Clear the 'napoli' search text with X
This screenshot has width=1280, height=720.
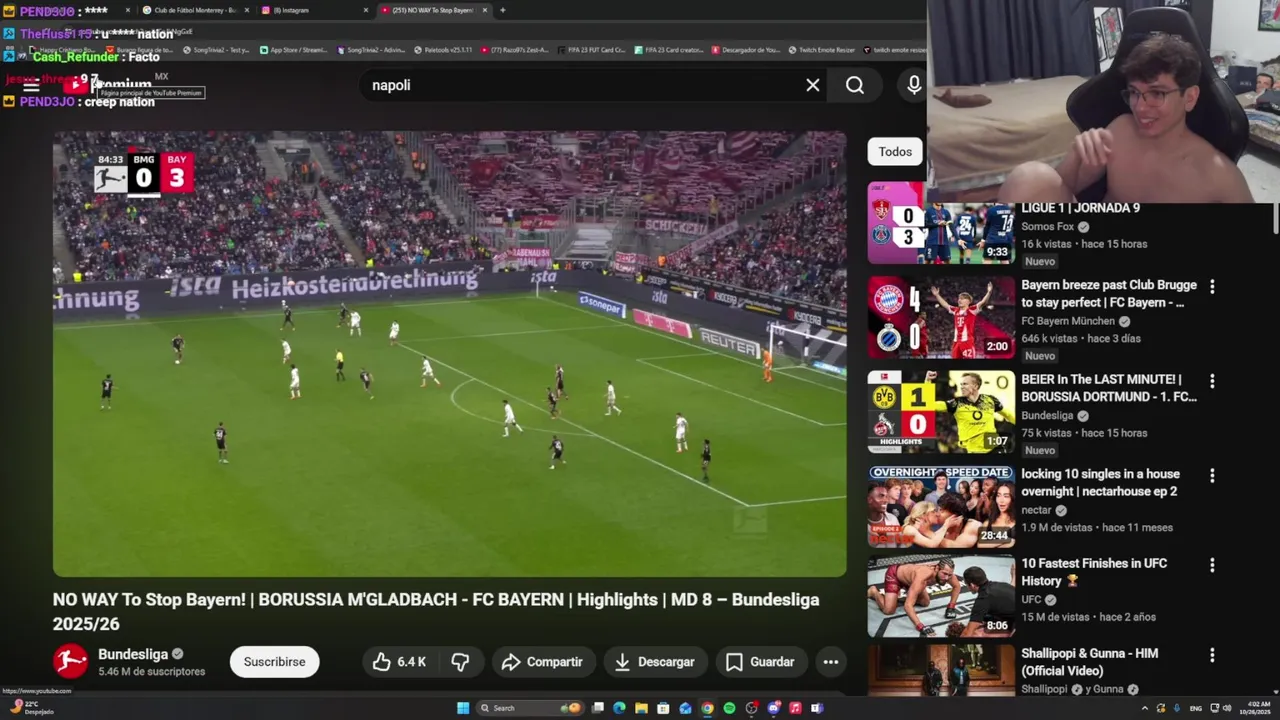pyautogui.click(x=813, y=85)
